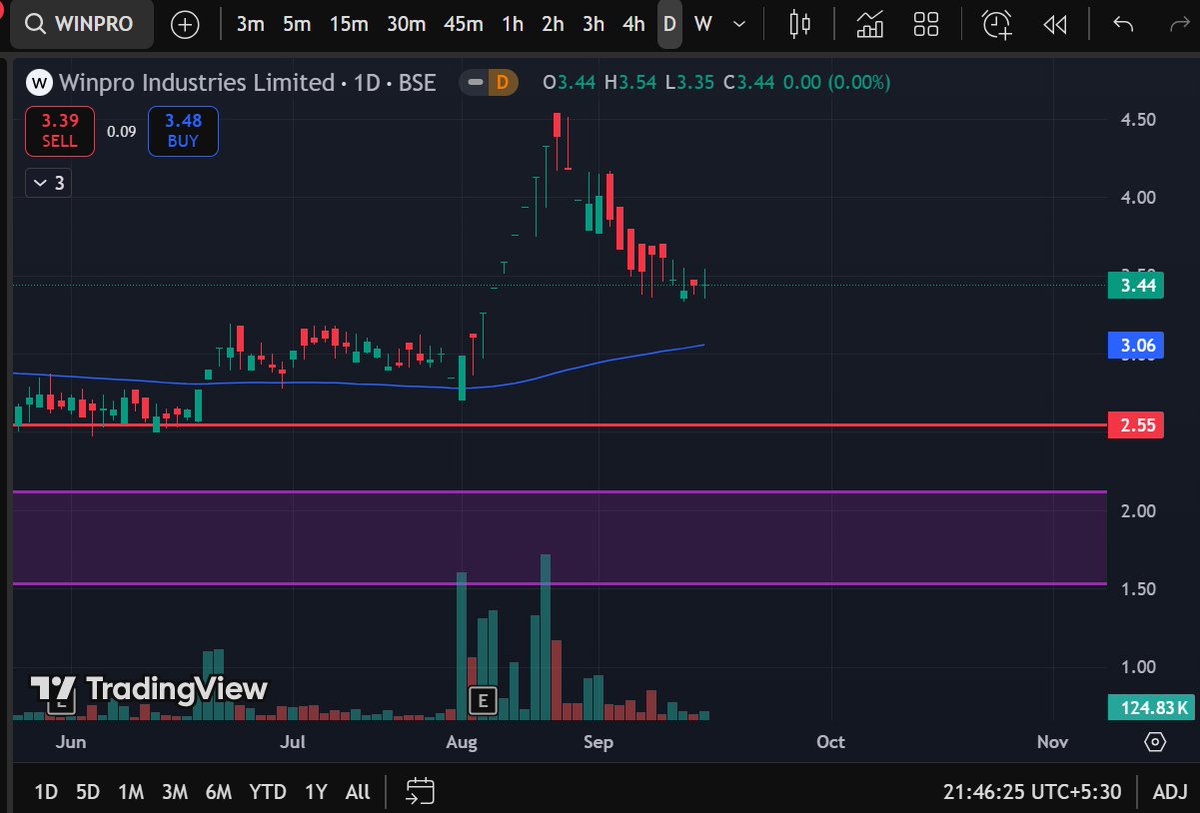Screen dimensions: 1200x813
Task: Set date range to 3M
Action: pyautogui.click(x=175, y=792)
